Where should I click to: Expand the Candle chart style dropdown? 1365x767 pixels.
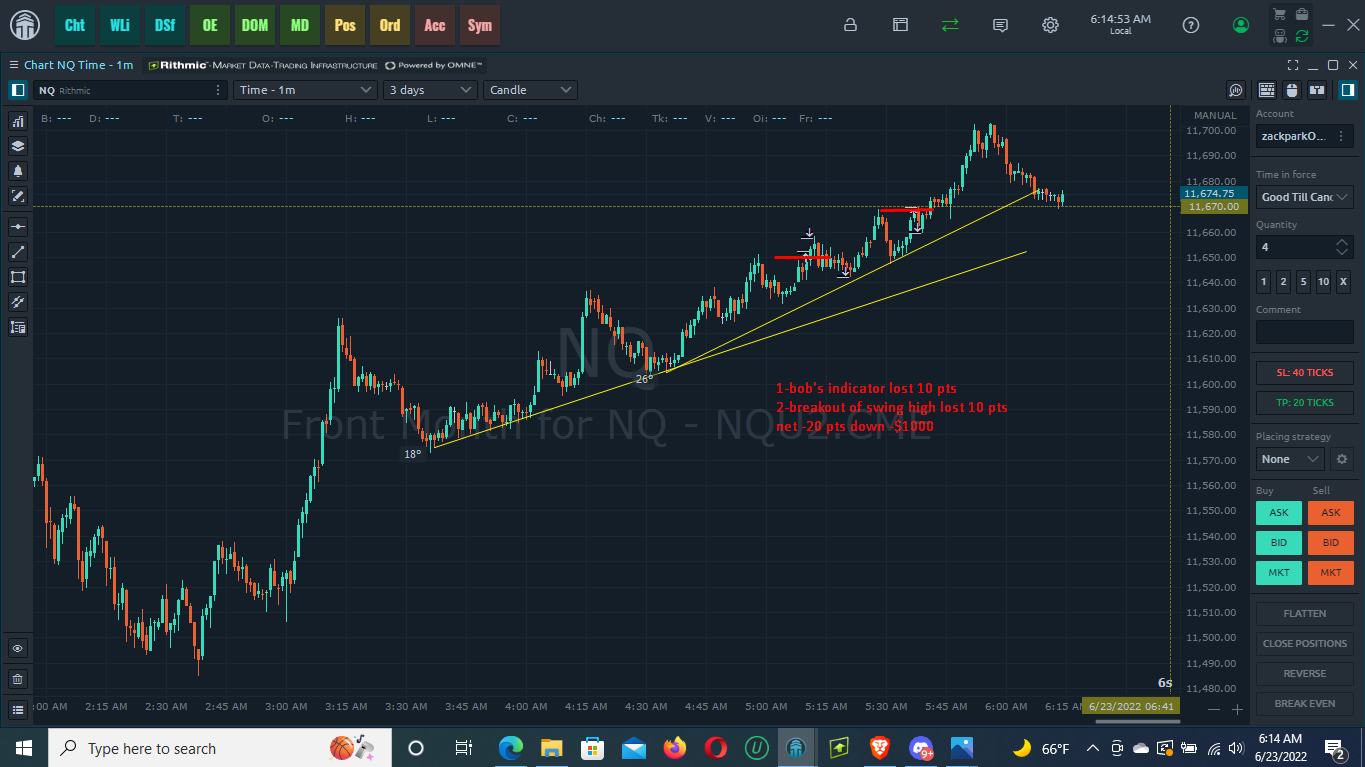530,90
